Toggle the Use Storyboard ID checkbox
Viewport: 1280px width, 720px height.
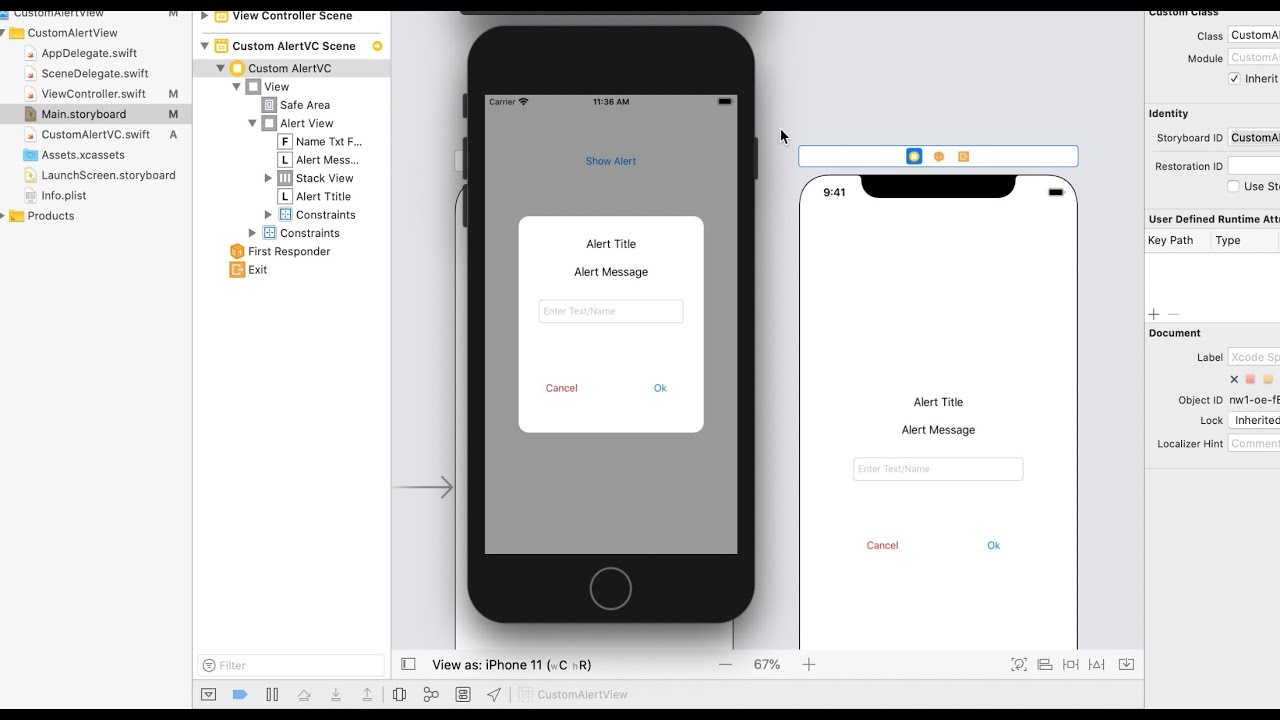click(1234, 186)
